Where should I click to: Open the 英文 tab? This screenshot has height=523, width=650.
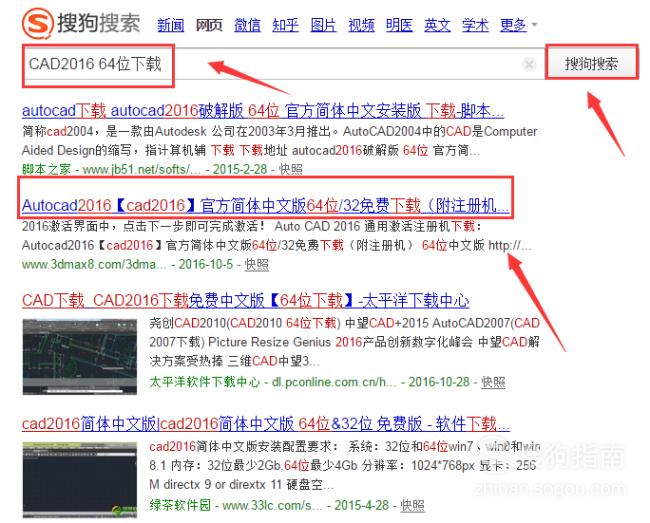[437, 25]
